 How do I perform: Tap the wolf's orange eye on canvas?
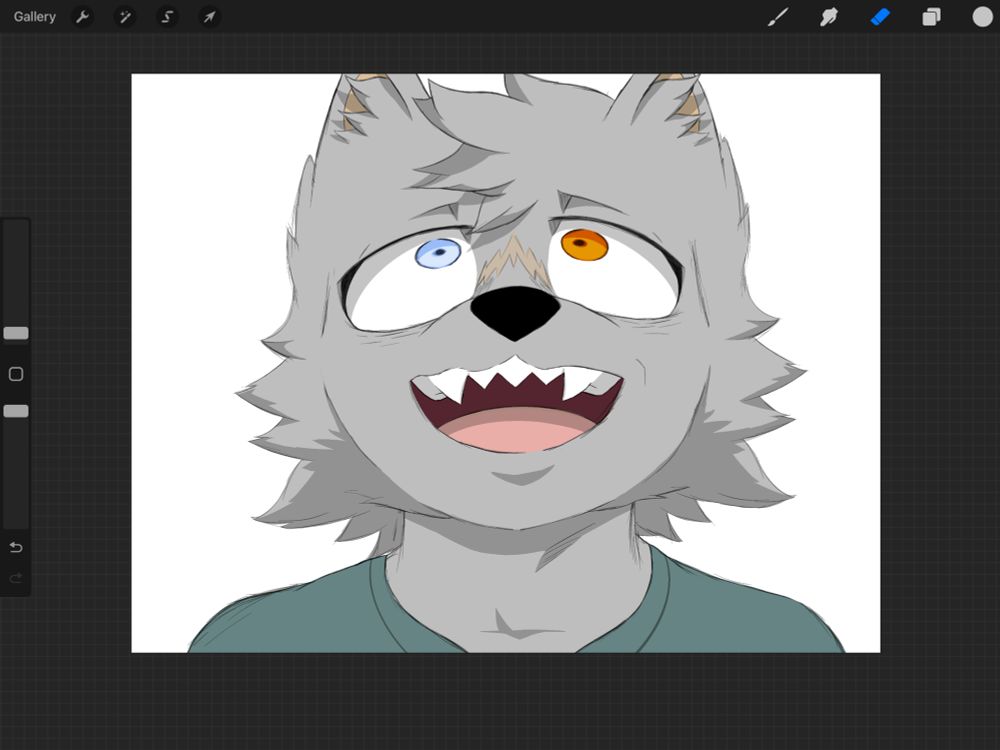(x=584, y=245)
